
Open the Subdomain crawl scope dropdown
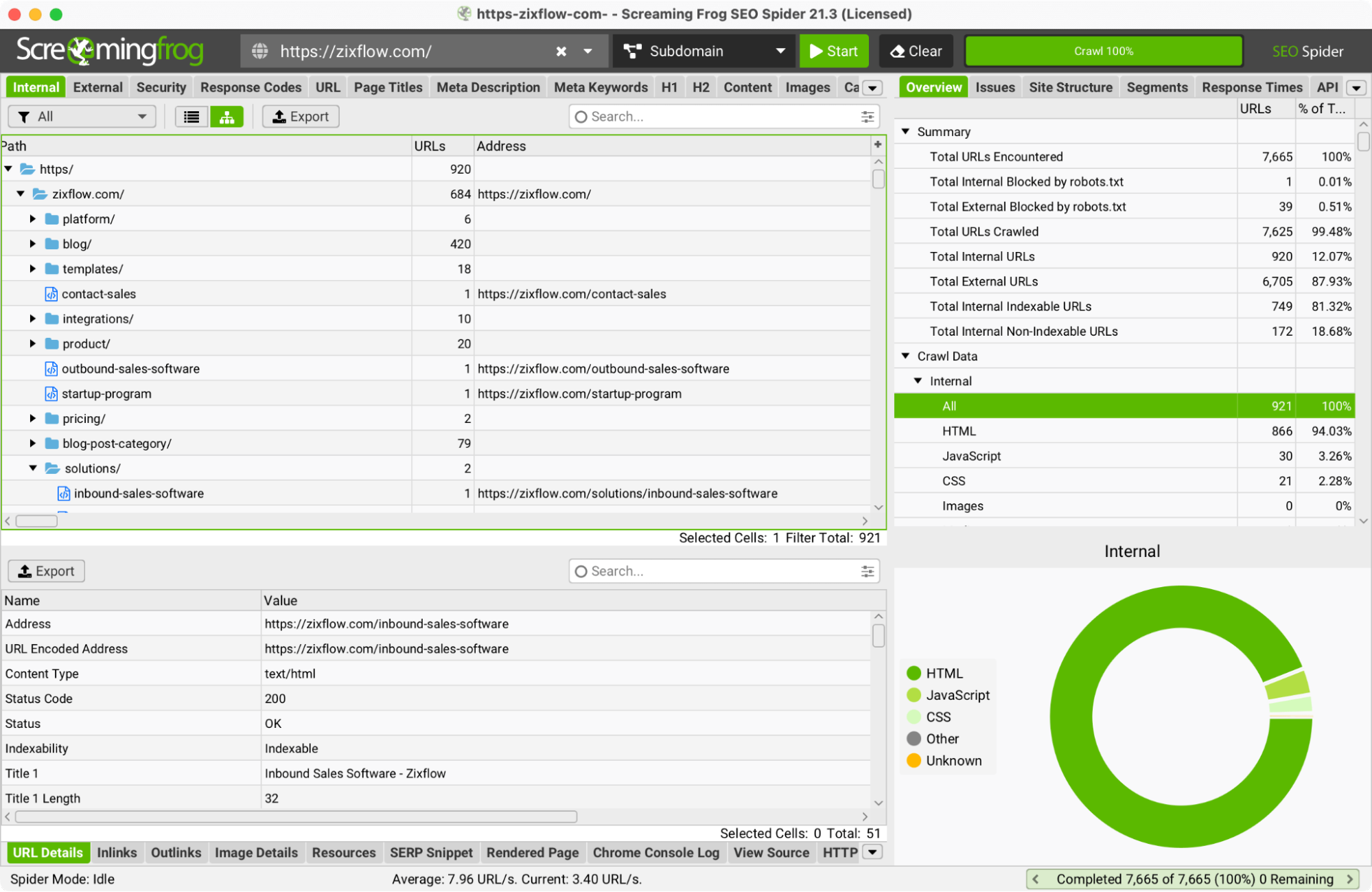tap(703, 51)
